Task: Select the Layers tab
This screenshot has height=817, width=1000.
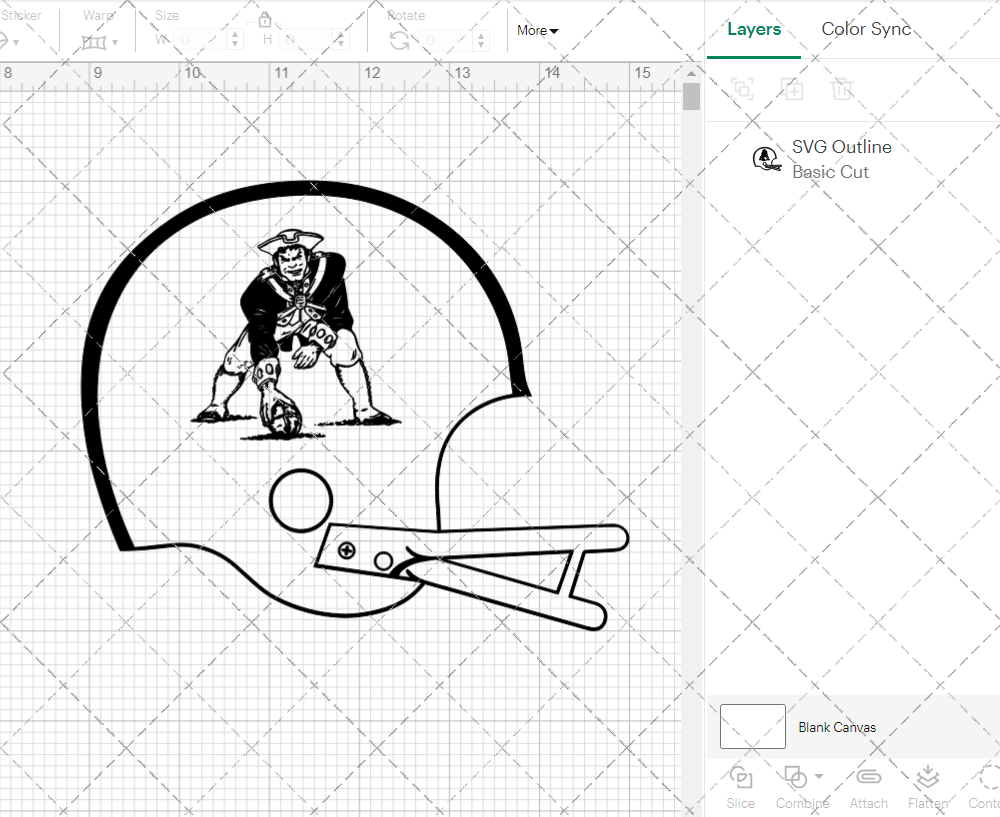Action: (x=754, y=29)
